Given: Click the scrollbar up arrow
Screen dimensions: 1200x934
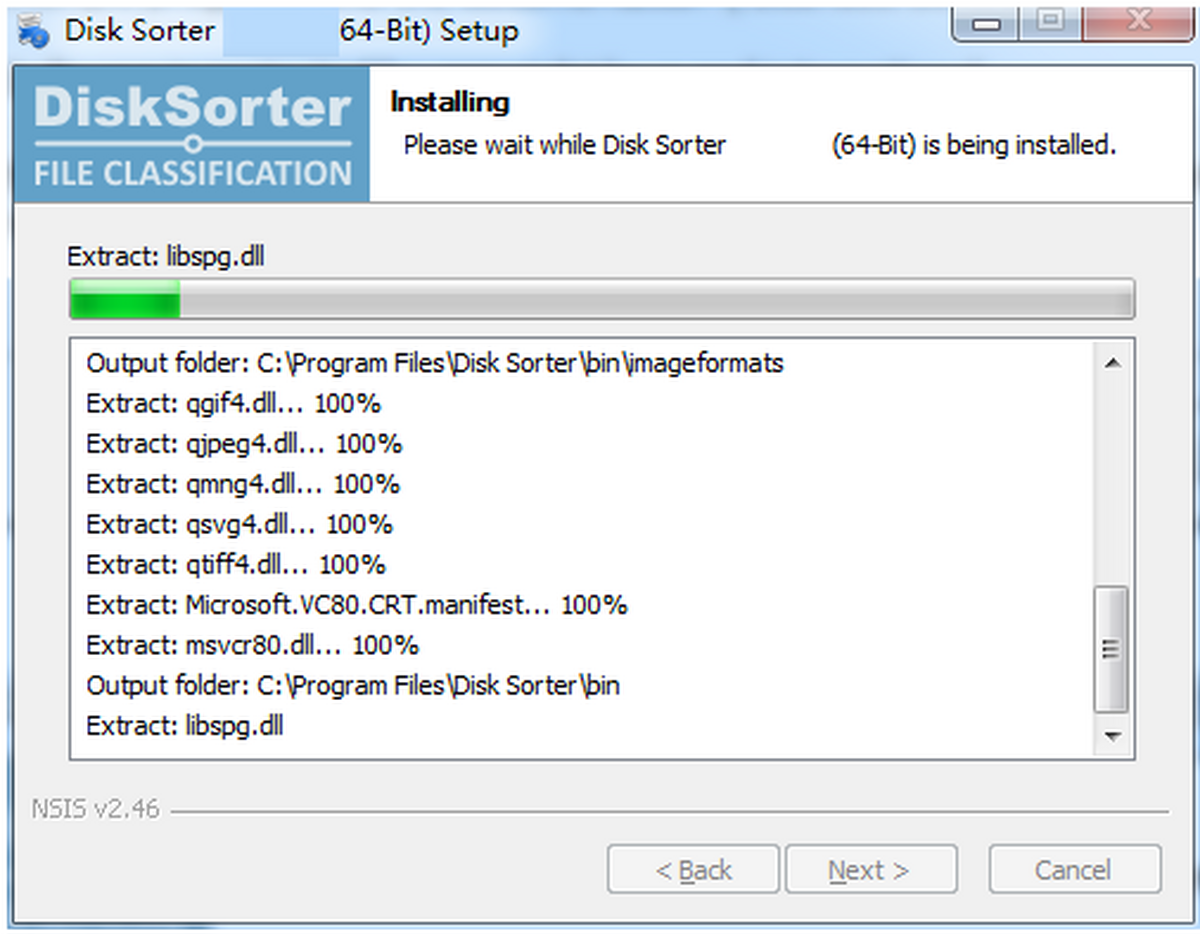Looking at the screenshot, I should pos(1112,363).
